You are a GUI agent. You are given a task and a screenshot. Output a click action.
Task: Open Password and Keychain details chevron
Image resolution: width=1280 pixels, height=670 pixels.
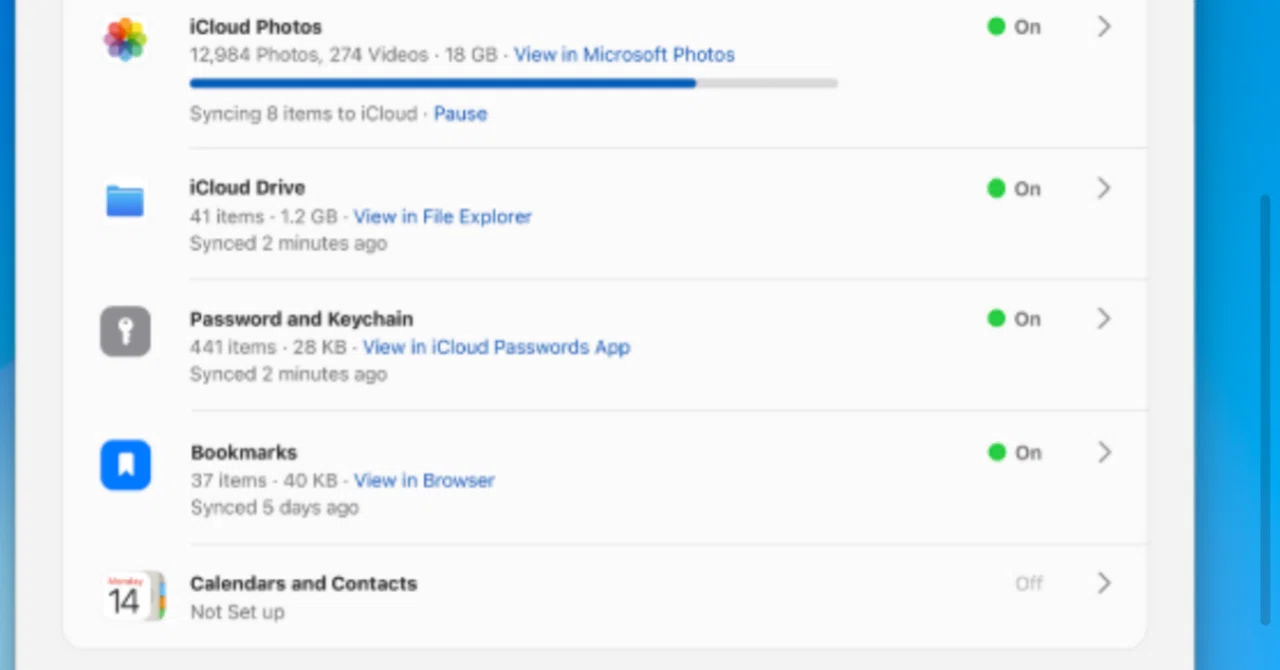[x=1104, y=319]
